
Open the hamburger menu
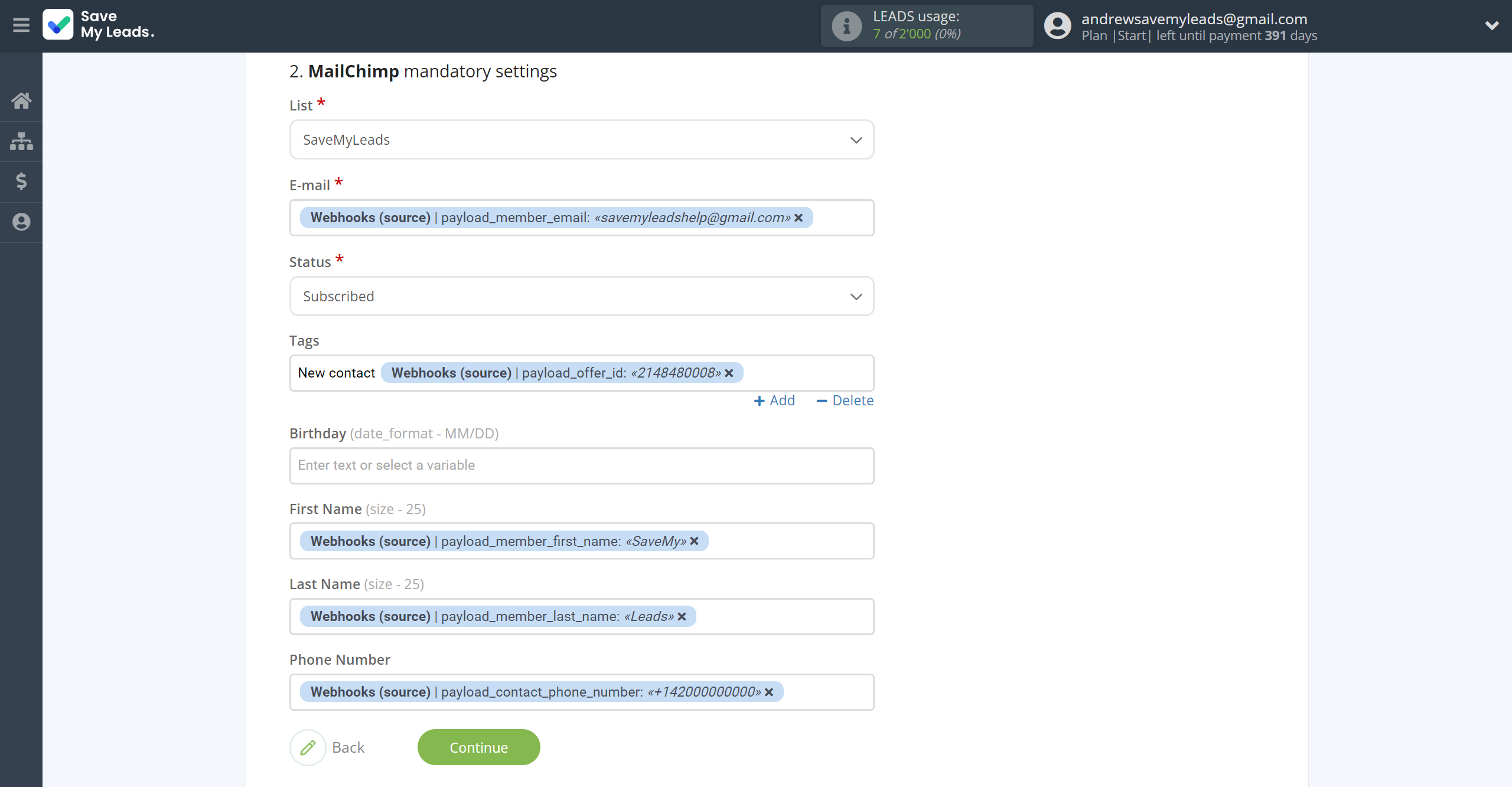tap(21, 25)
